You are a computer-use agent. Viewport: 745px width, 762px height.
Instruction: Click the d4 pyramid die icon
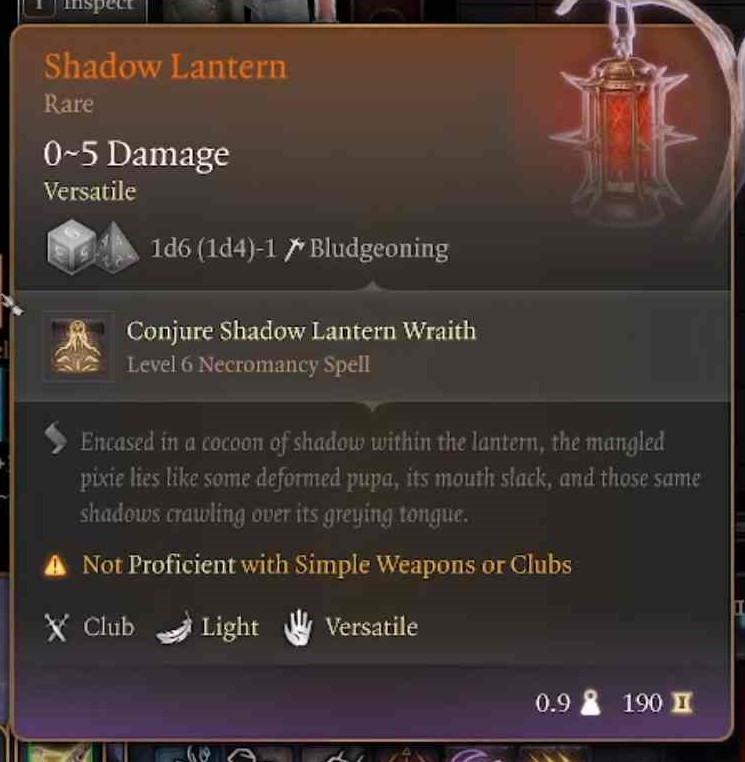click(x=116, y=247)
